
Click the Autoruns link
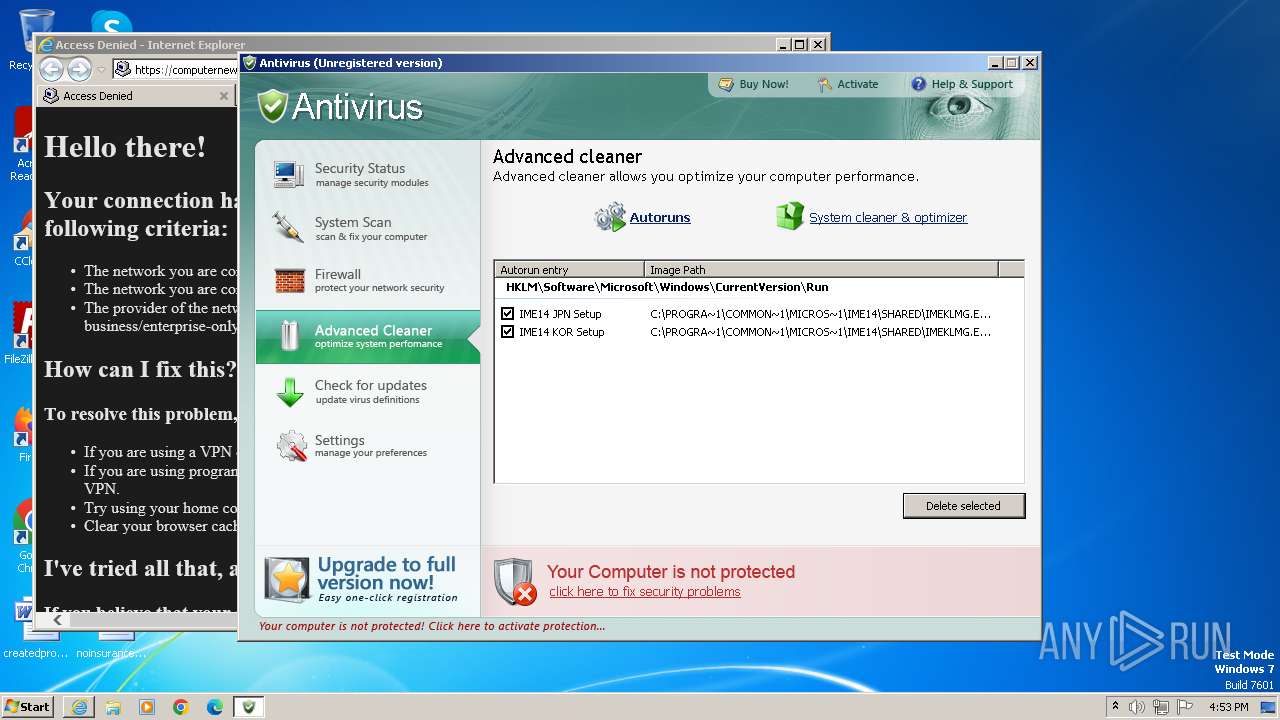point(660,217)
